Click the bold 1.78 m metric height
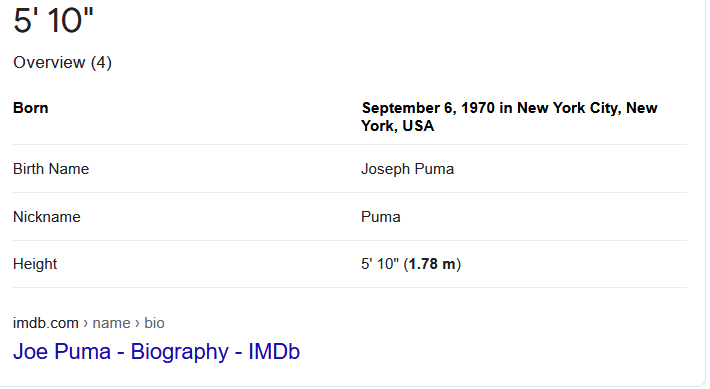 pyautogui.click(x=432, y=264)
